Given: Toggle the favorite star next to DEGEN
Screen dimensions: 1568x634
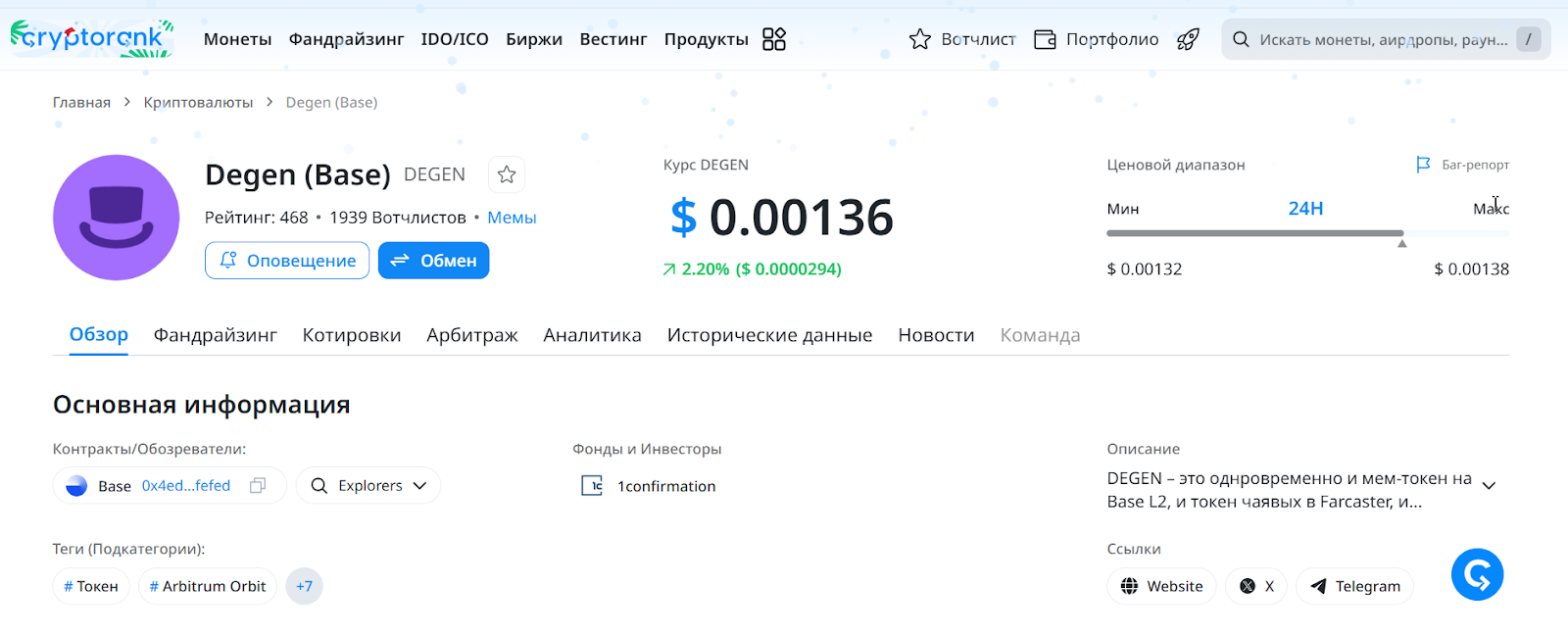Looking at the screenshot, I should point(507,174).
